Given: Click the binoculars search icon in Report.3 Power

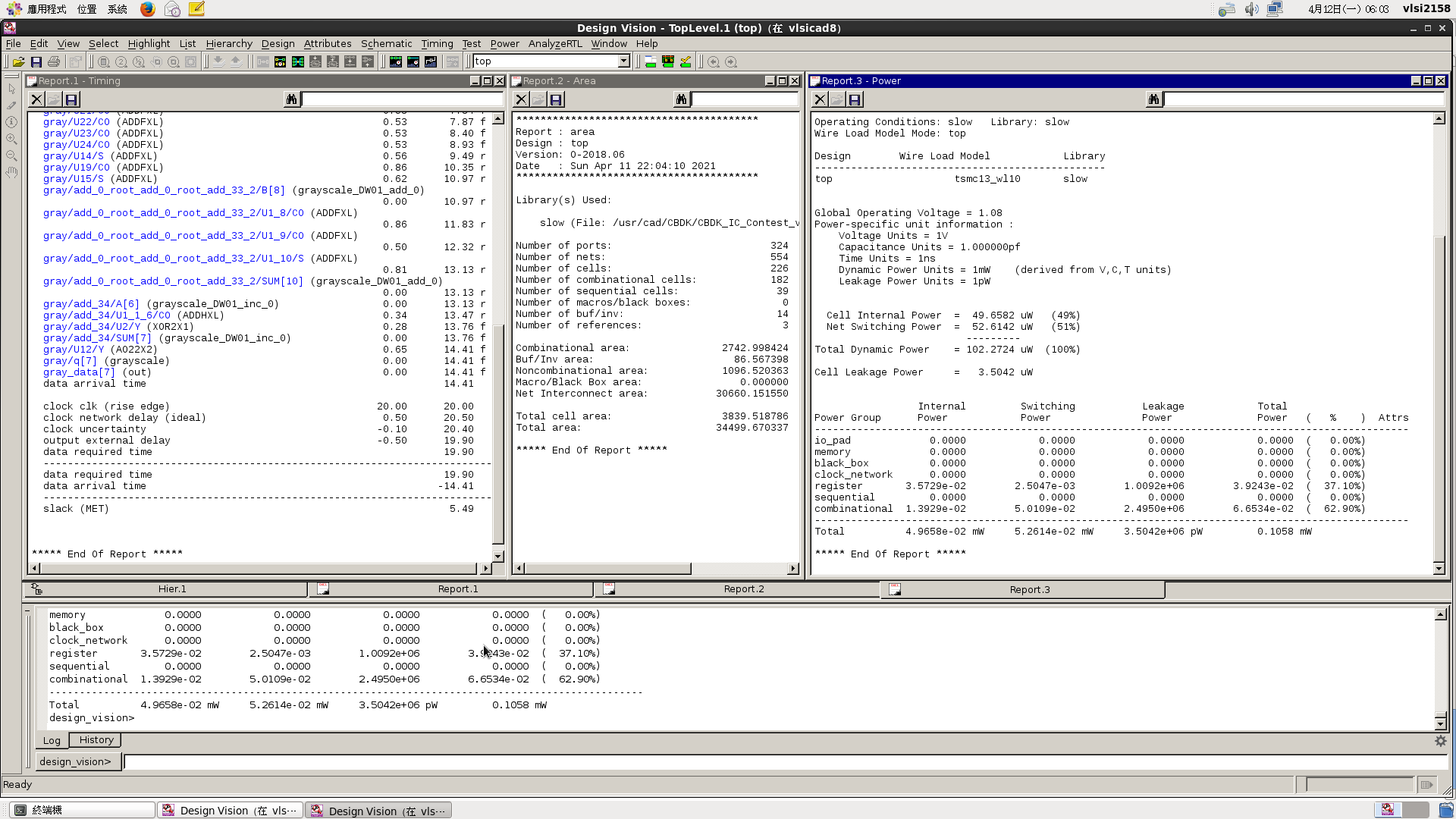Looking at the screenshot, I should [1153, 99].
